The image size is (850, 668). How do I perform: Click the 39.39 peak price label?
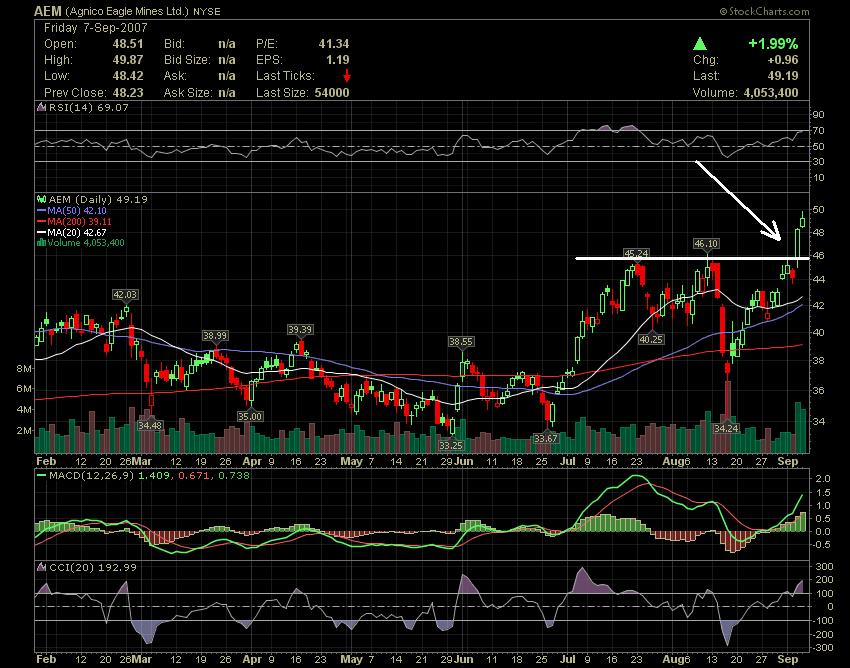300,330
